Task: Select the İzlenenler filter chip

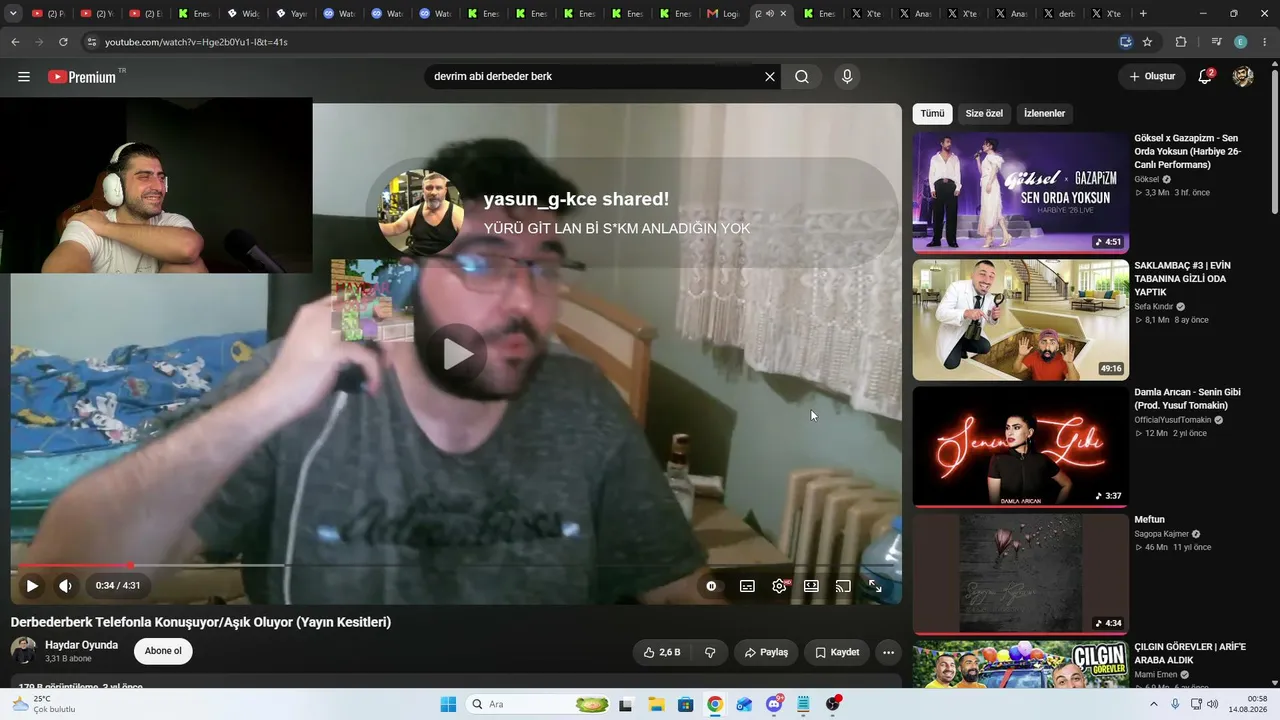Action: tap(1044, 114)
